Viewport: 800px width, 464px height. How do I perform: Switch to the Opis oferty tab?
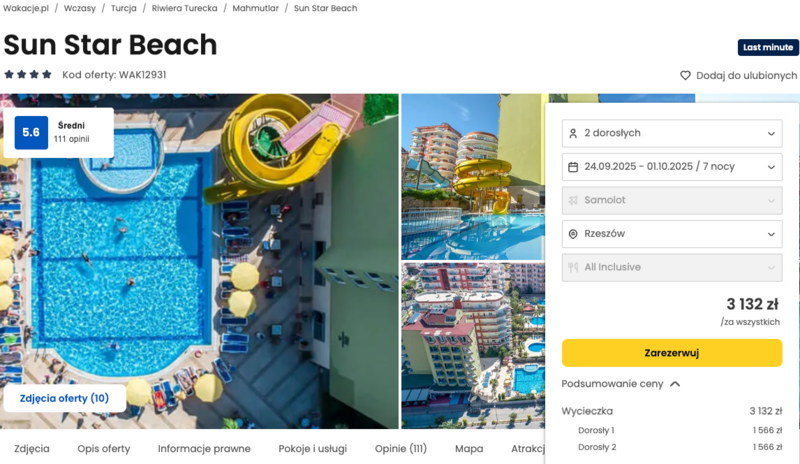coord(104,449)
